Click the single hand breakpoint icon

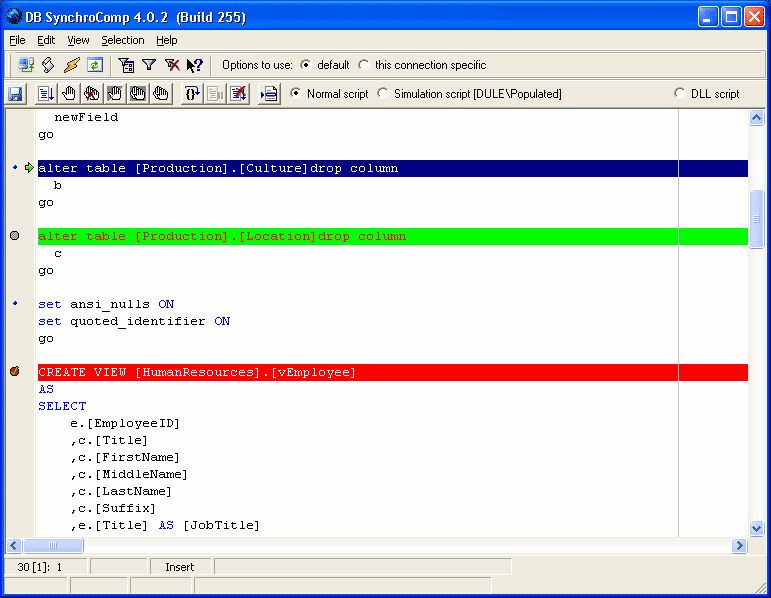tap(69, 93)
